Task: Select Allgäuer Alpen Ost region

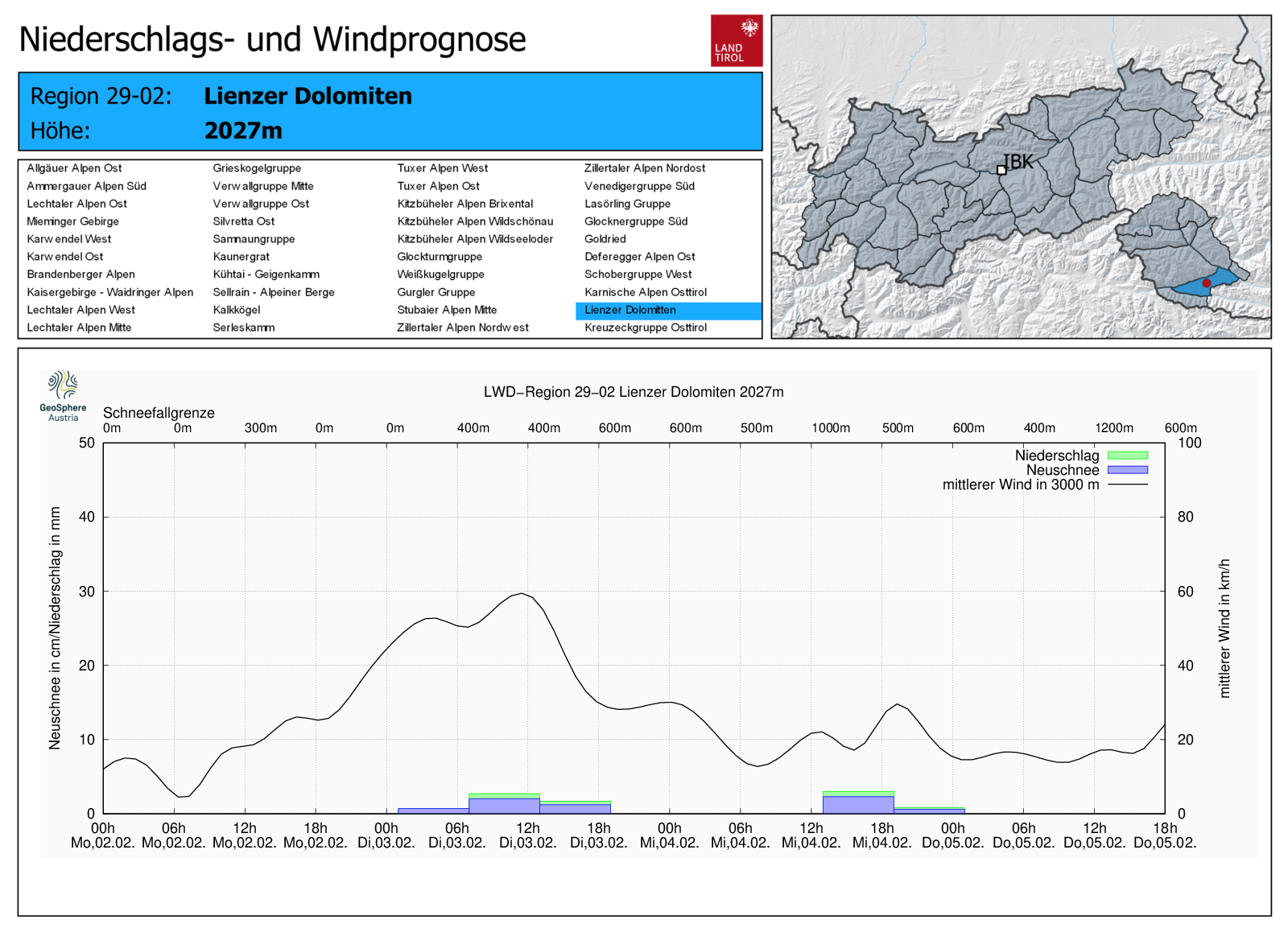Action: pos(74,168)
